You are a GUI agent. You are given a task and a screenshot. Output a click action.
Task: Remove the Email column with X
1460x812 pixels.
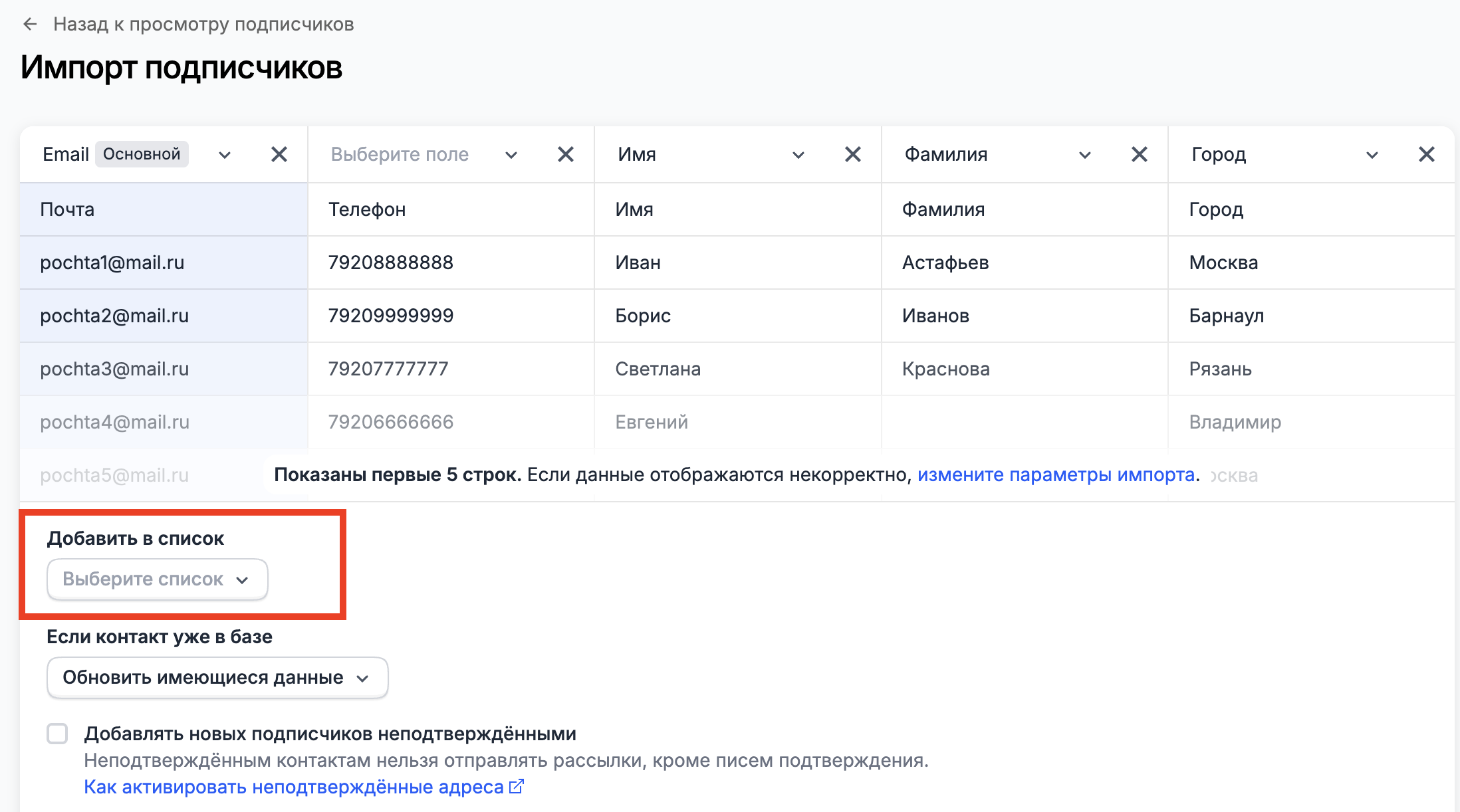tap(279, 154)
